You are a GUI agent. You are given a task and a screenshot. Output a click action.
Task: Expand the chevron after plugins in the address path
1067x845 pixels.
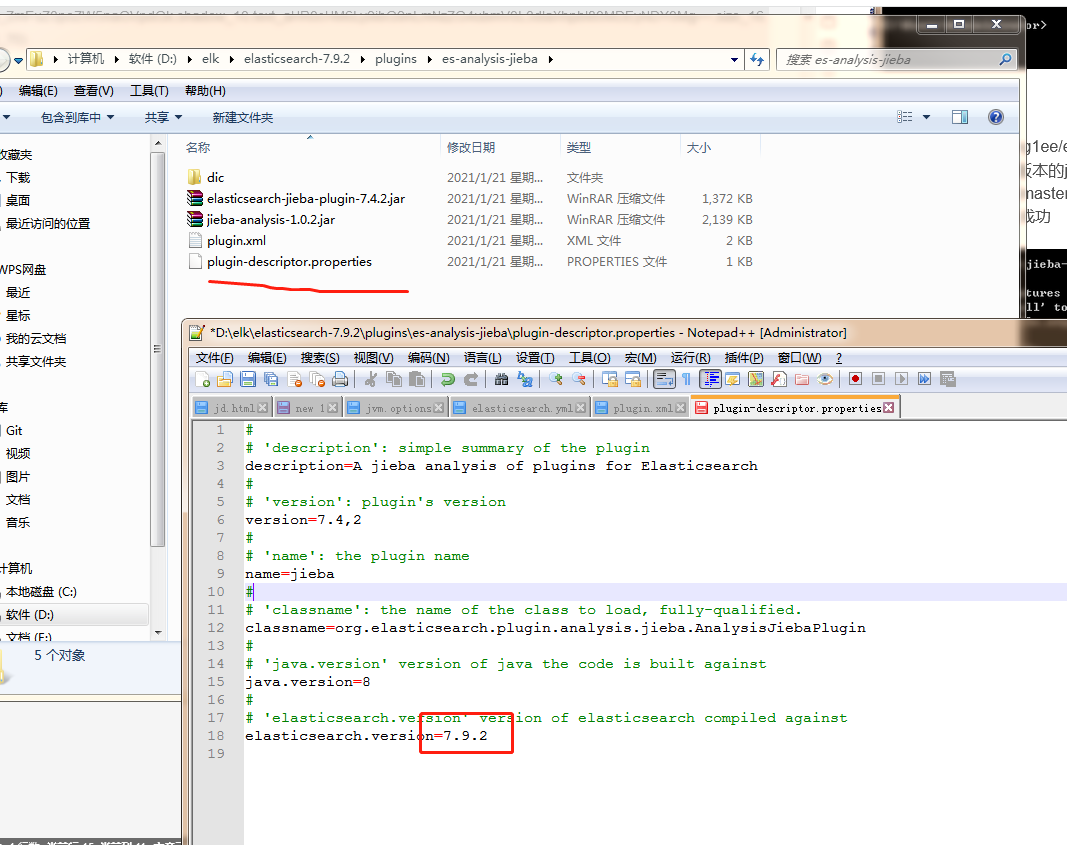coord(430,59)
